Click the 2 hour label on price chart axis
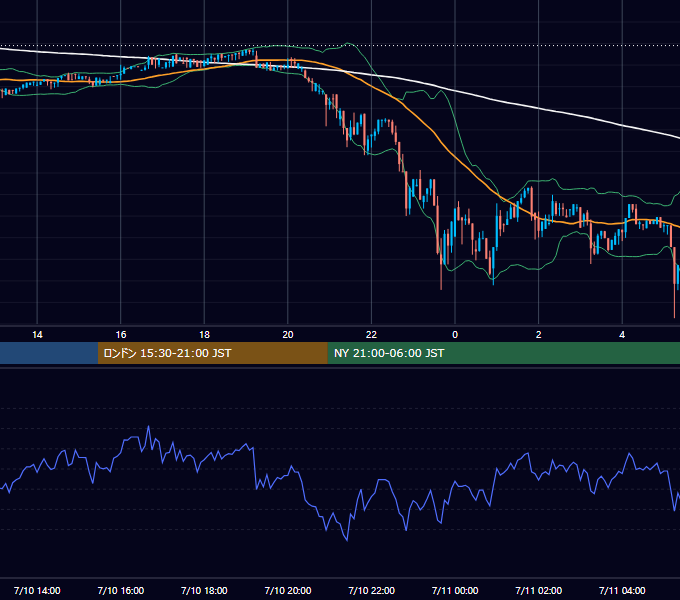This screenshot has width=680, height=600. (539, 335)
